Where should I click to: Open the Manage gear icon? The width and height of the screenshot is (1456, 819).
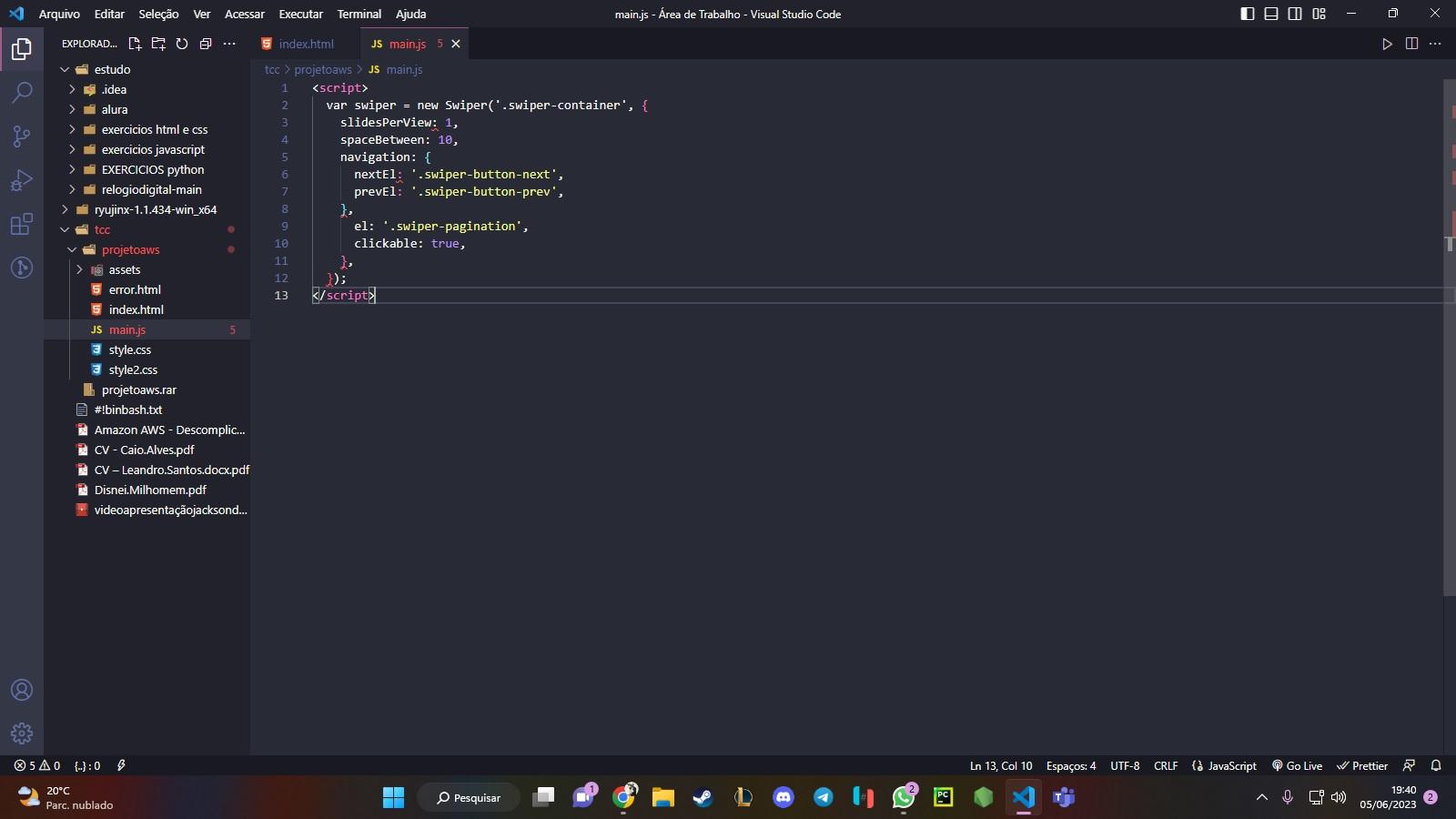22,733
